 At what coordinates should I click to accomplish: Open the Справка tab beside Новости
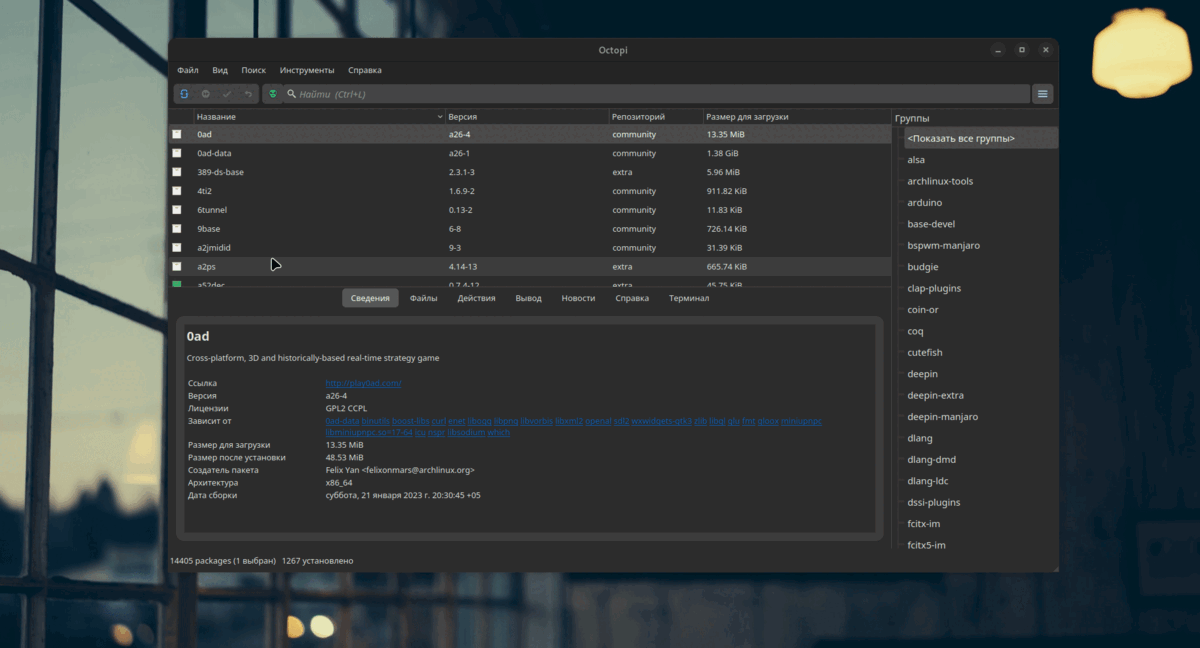pyautogui.click(x=632, y=298)
